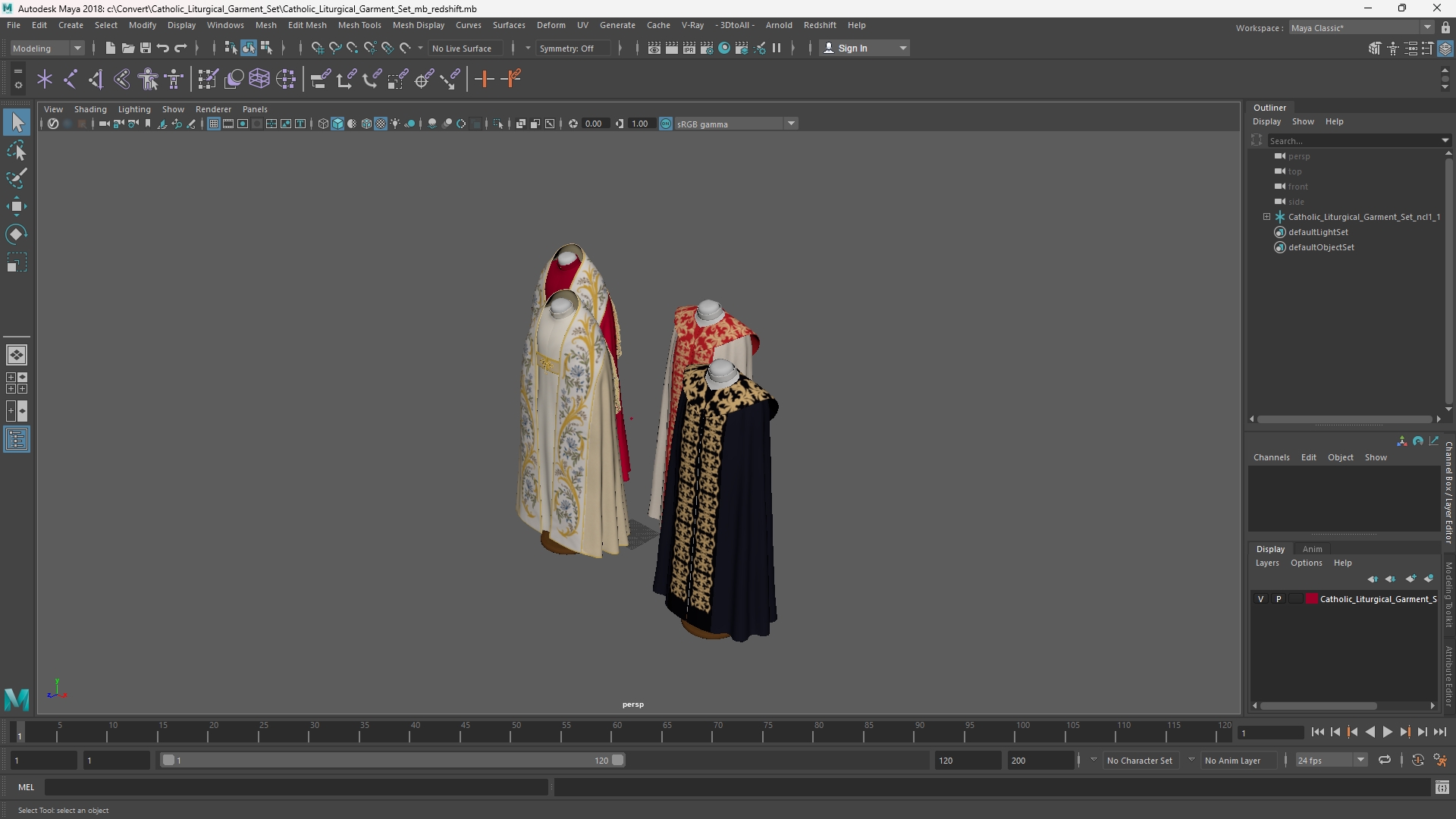Click the New Scene icon
1456x819 pixels.
click(x=110, y=48)
